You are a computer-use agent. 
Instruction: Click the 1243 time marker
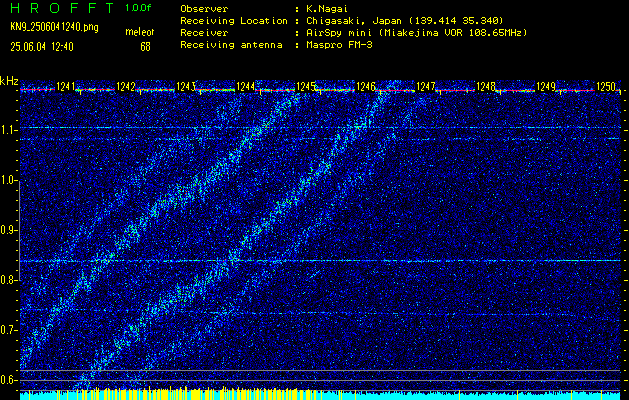click(x=185, y=86)
